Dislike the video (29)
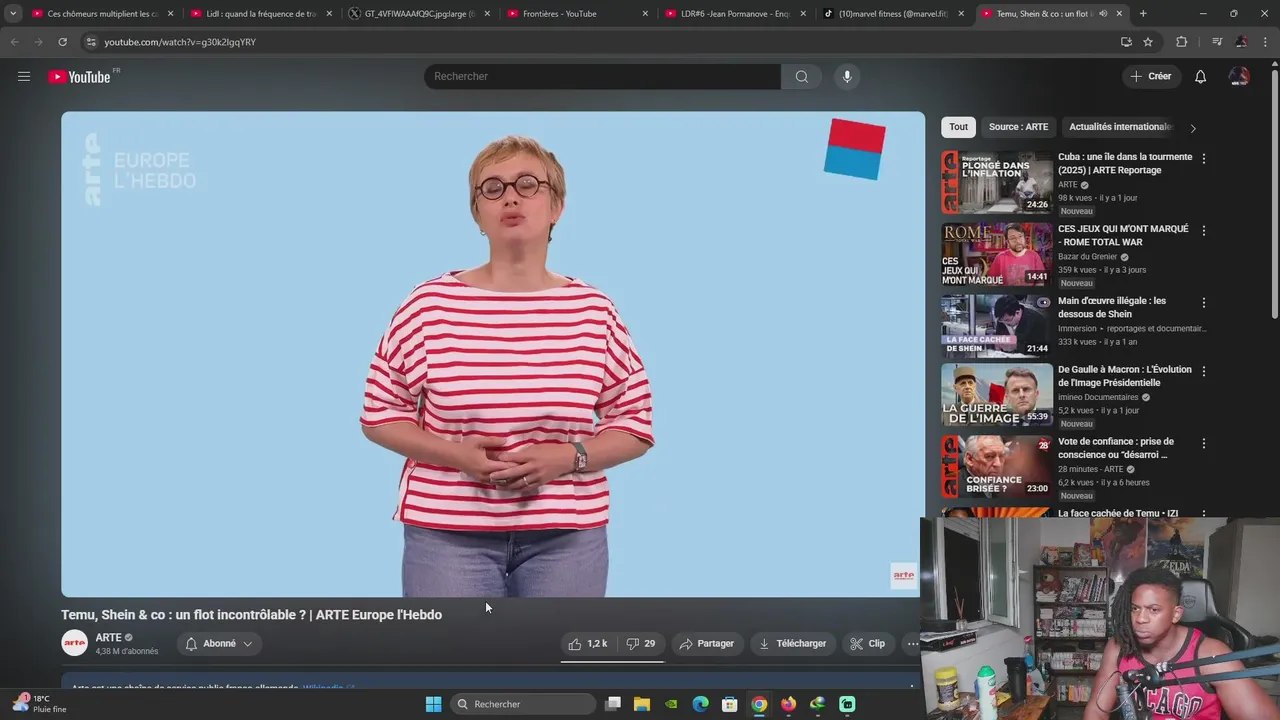The image size is (1280, 720). pos(641,643)
